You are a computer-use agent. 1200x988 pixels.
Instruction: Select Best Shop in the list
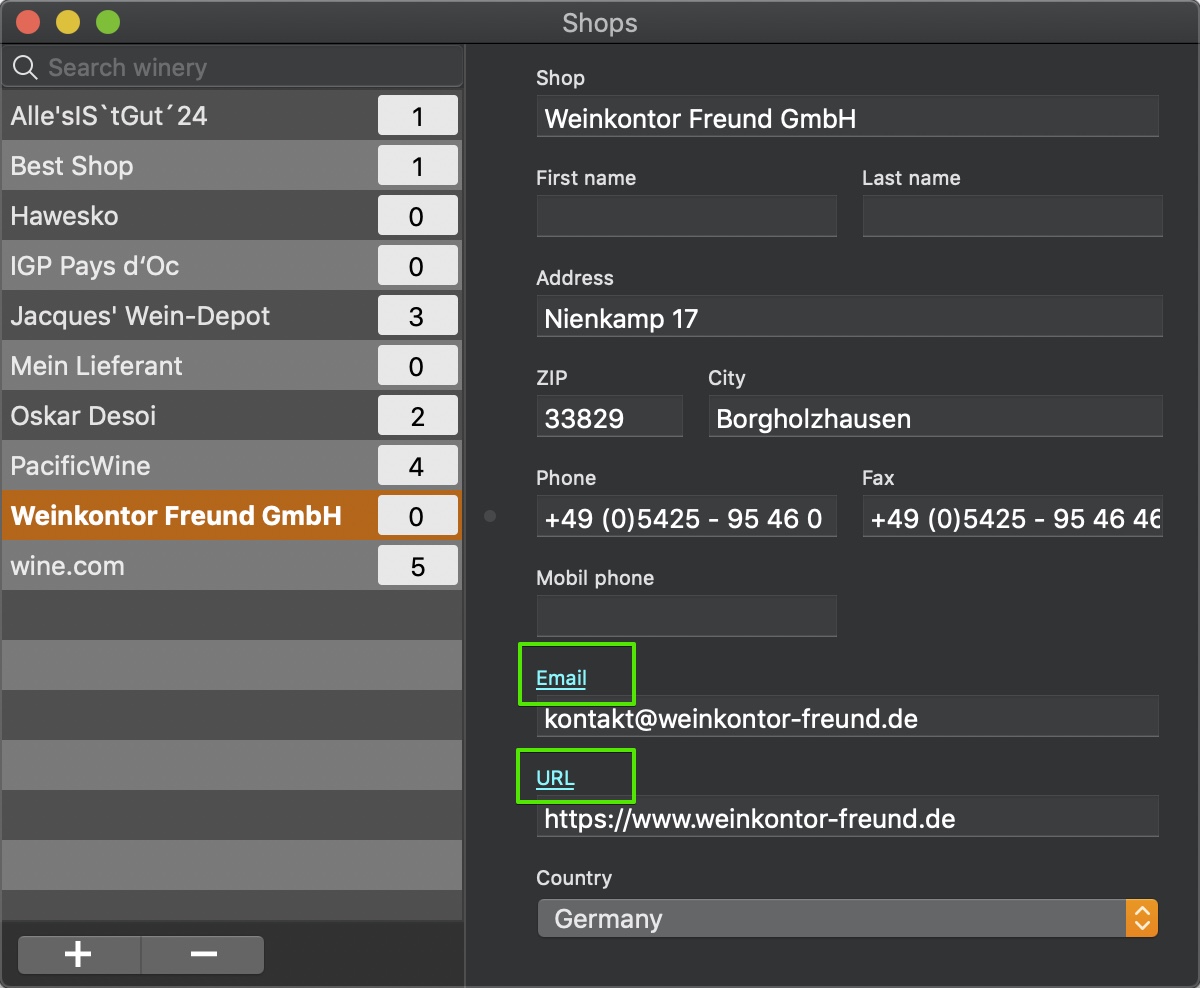(x=232, y=166)
